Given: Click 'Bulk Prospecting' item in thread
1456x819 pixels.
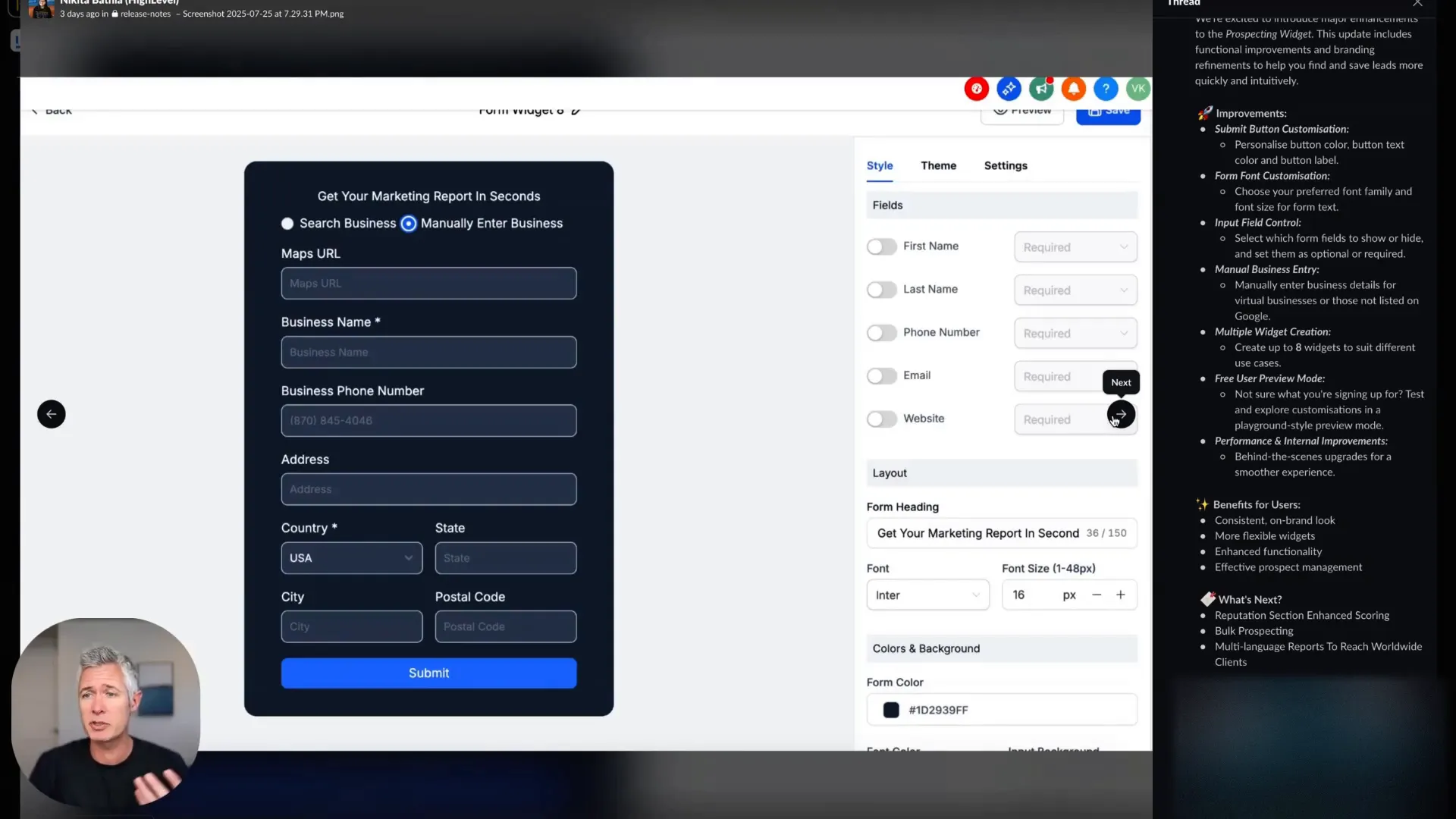Looking at the screenshot, I should click(x=1254, y=631).
